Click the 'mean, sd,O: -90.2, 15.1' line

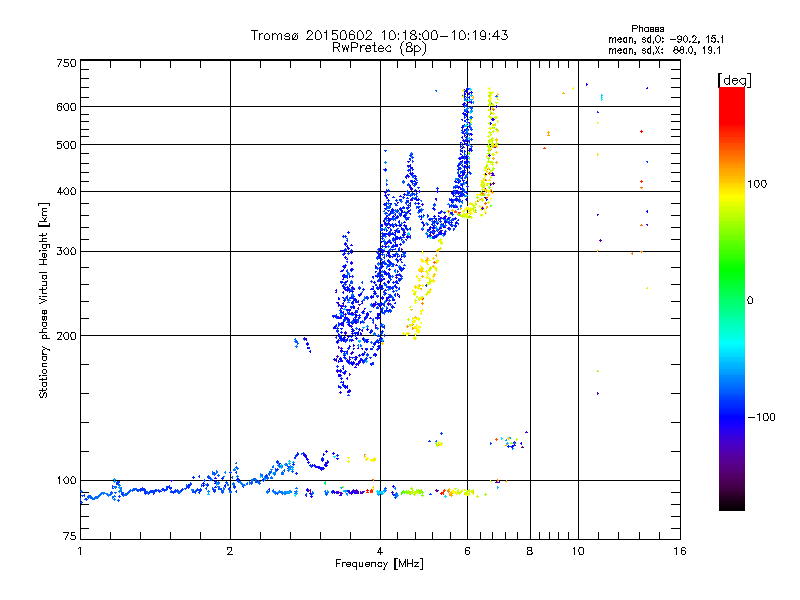point(666,39)
